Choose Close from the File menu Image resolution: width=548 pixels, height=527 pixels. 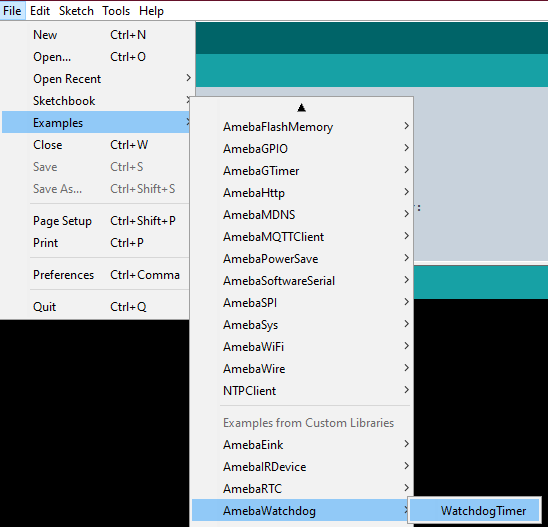click(96, 145)
